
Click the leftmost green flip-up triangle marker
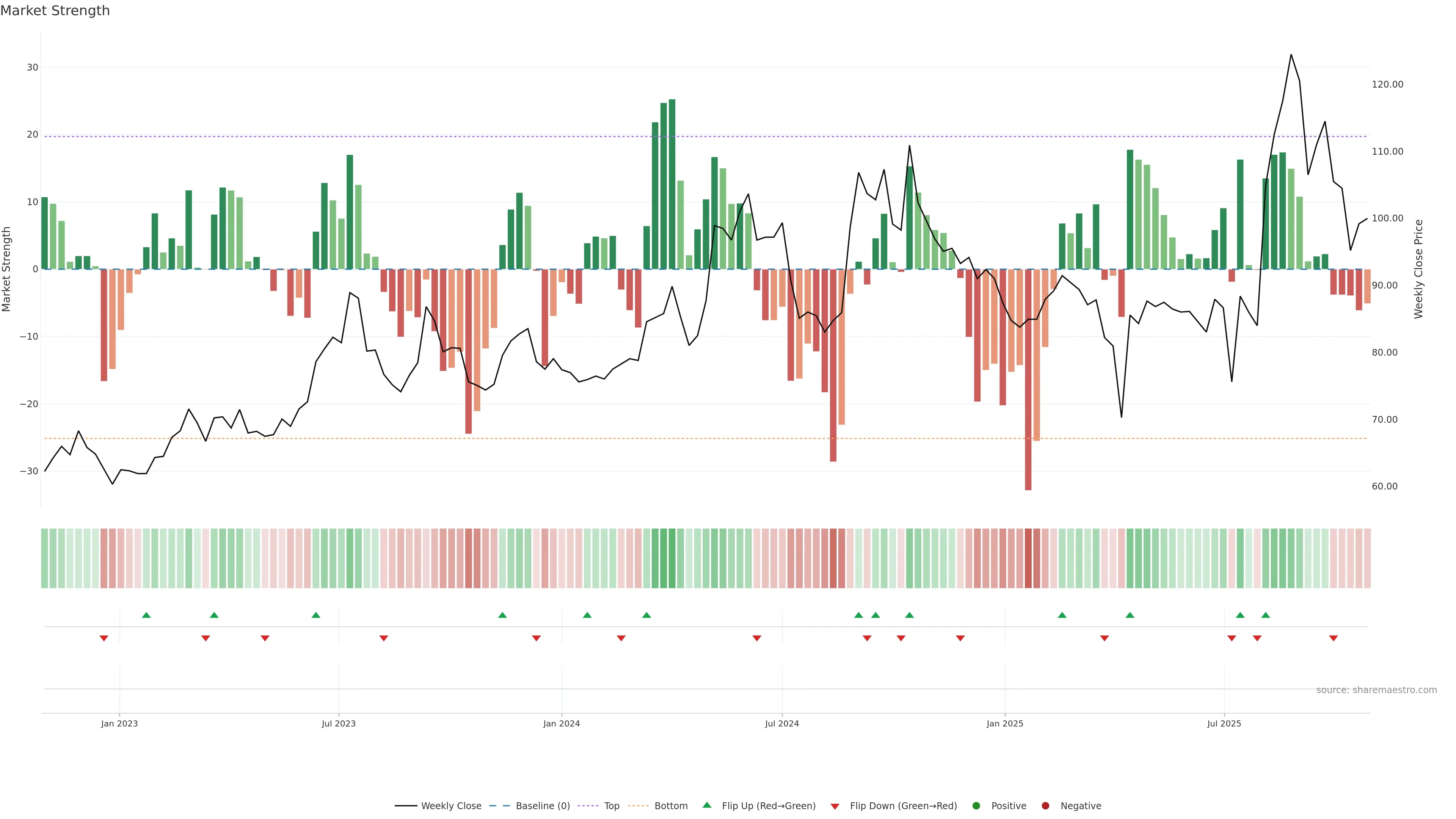pos(146,615)
